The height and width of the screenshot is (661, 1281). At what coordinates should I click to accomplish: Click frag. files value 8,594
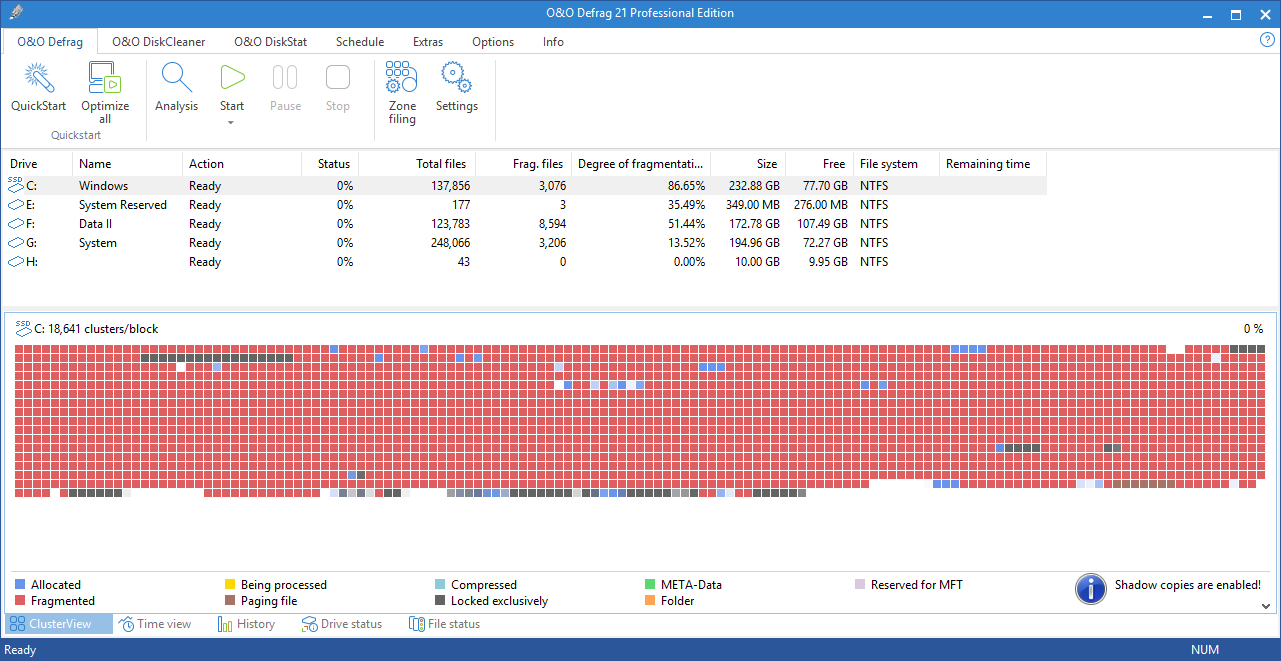point(550,224)
